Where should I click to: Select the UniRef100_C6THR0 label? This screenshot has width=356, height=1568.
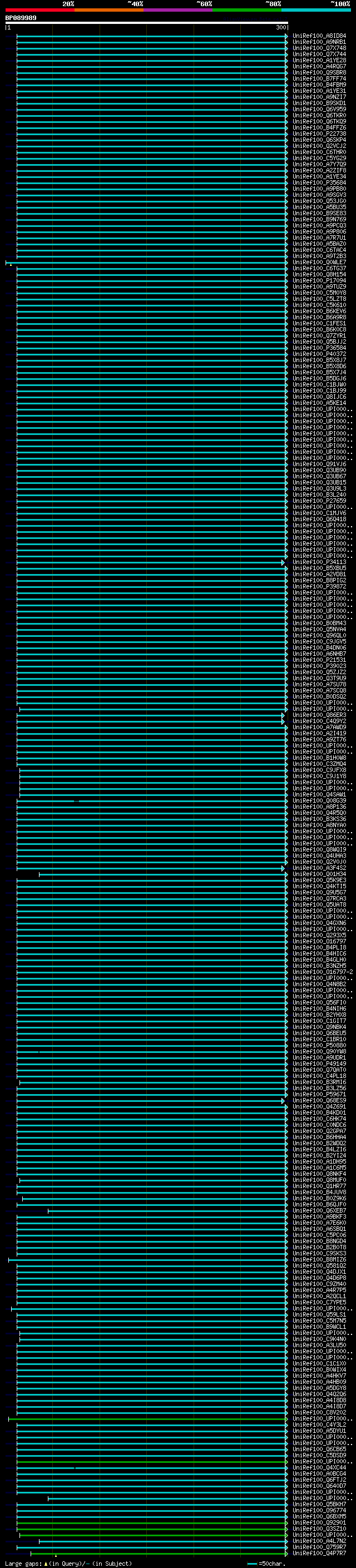319,152
